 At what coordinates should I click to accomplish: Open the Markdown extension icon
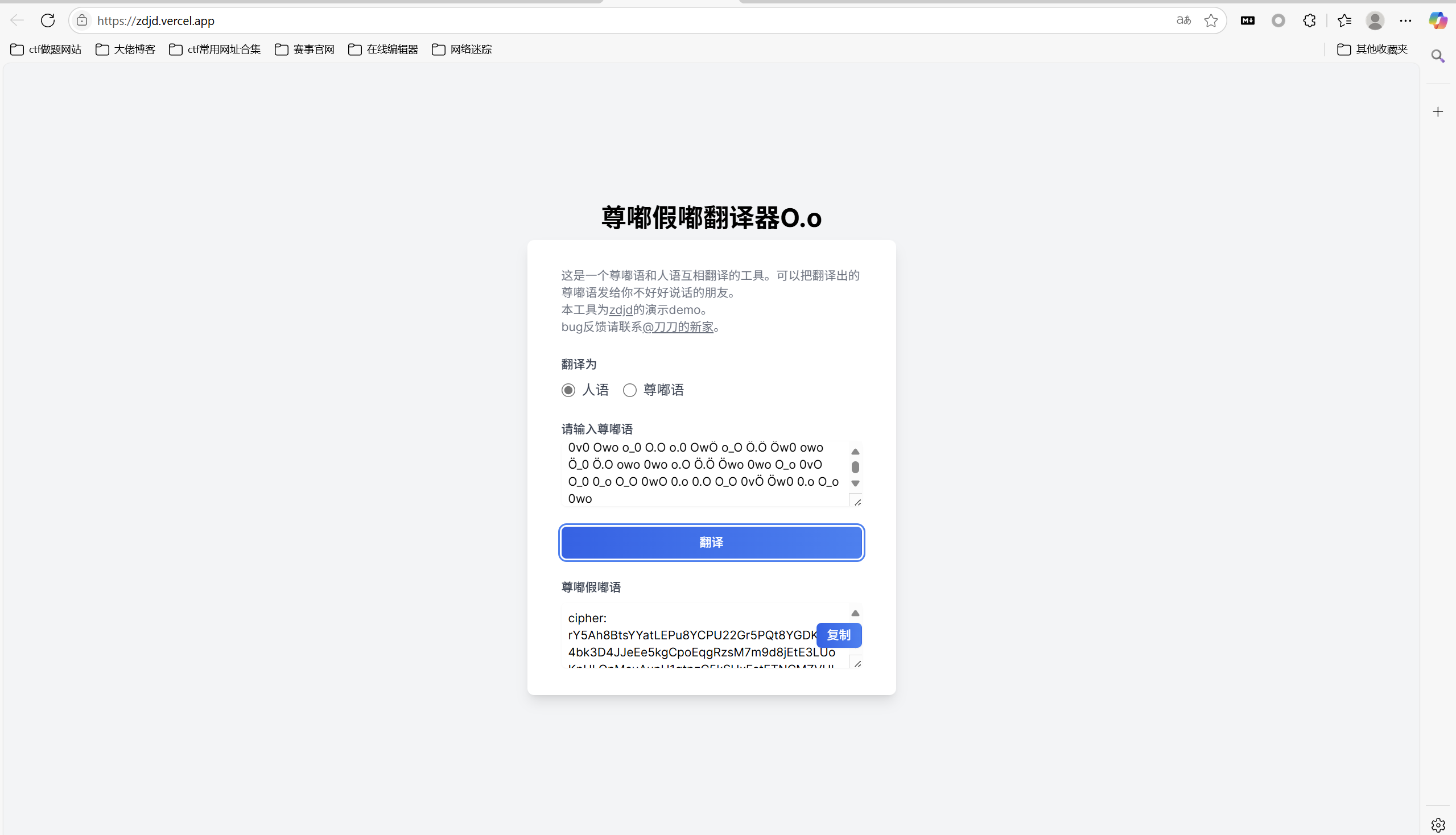tap(1248, 20)
